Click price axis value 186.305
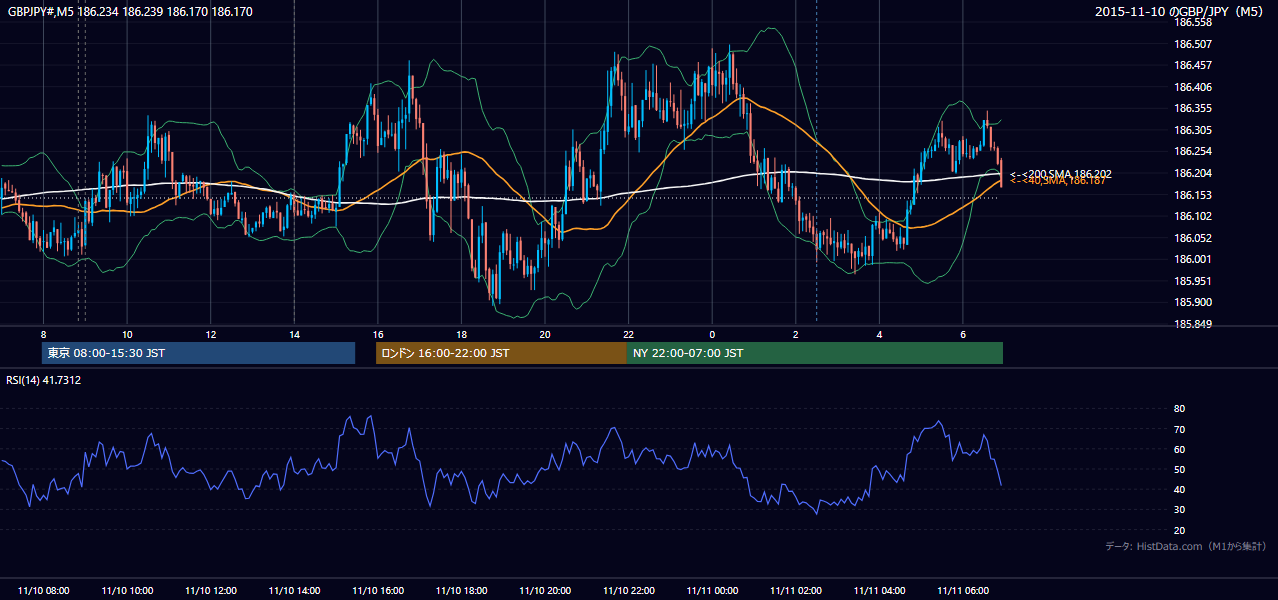 tap(1192, 130)
